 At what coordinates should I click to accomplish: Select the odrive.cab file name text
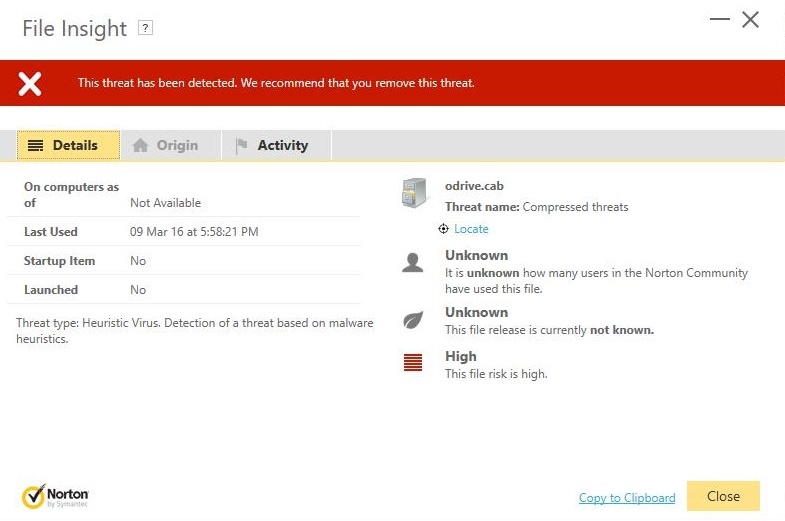click(x=474, y=186)
